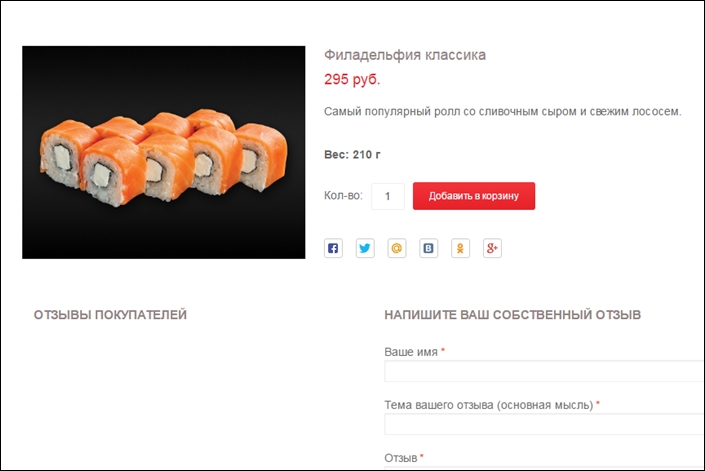Share on Odnoklassniki with the orange icon

(x=460, y=248)
